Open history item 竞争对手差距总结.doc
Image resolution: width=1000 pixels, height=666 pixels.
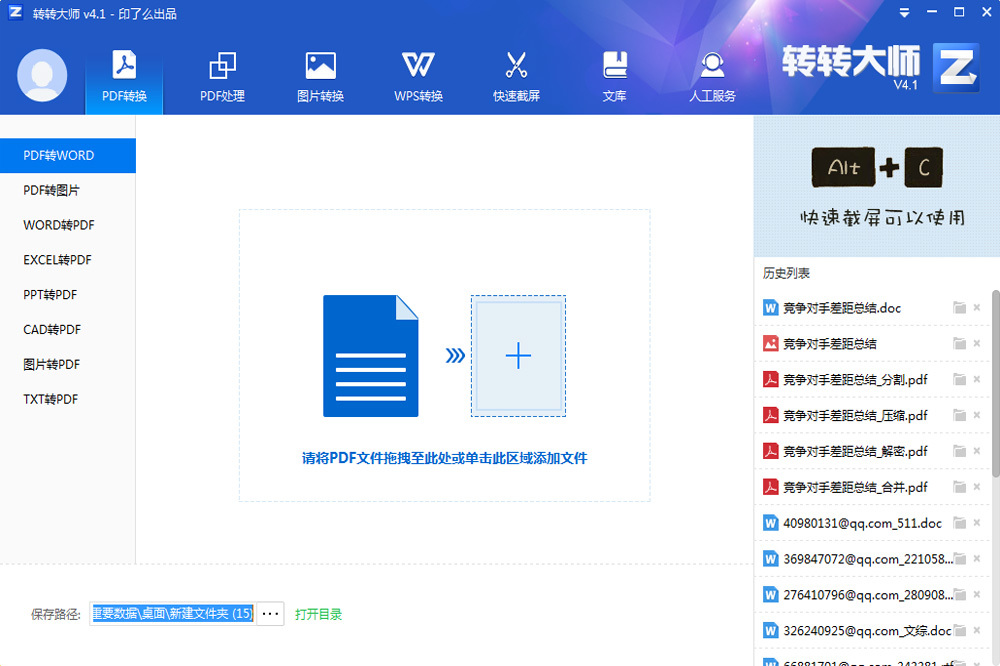click(842, 308)
